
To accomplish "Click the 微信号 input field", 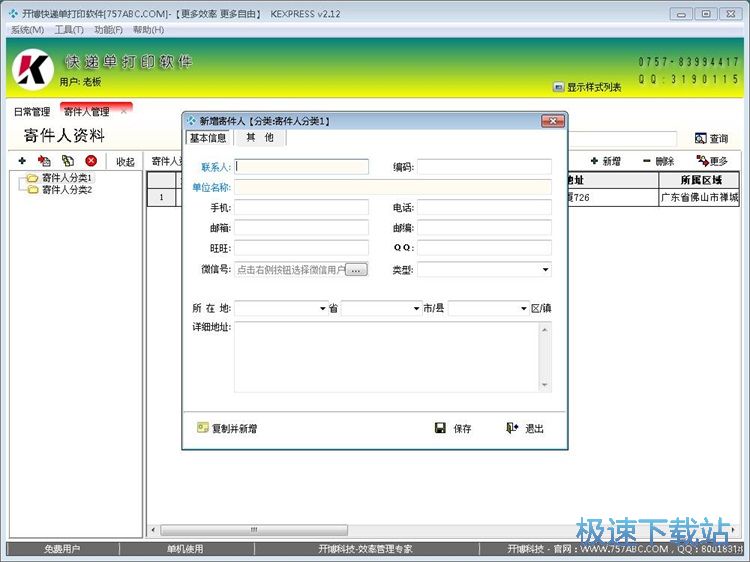I will coord(290,270).
